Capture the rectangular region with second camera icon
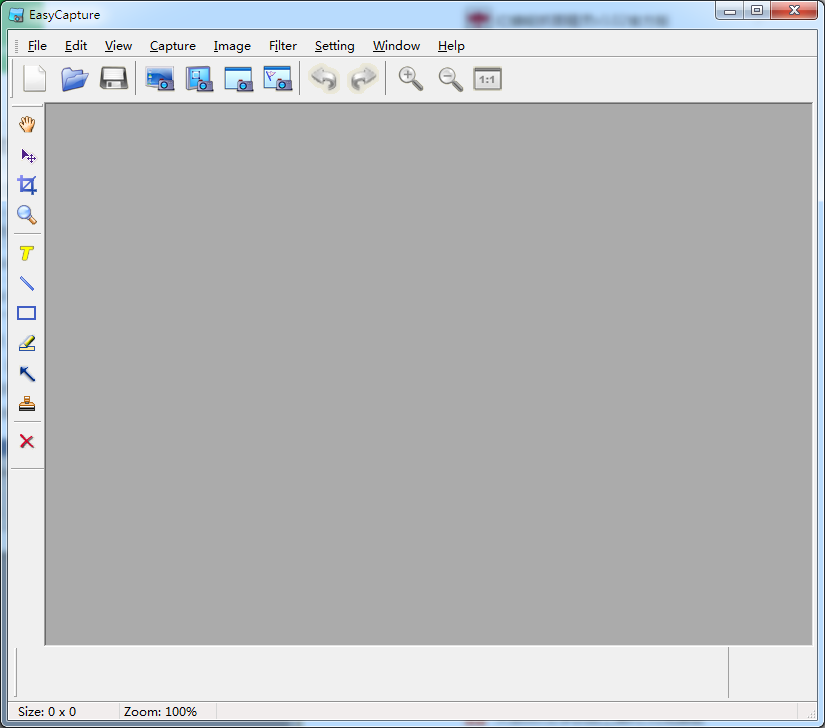 coord(199,79)
